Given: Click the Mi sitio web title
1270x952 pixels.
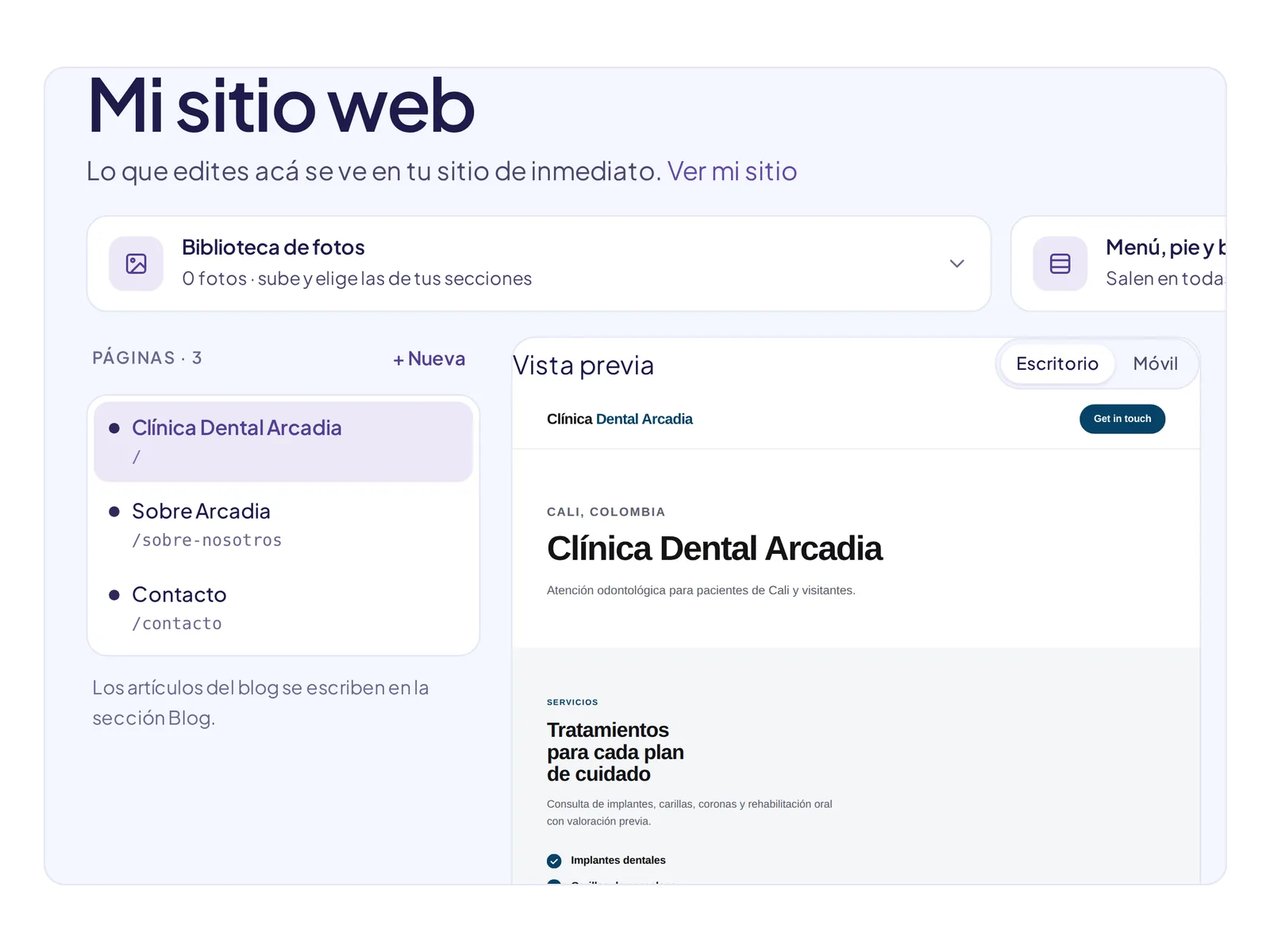Looking at the screenshot, I should pyautogui.click(x=282, y=106).
